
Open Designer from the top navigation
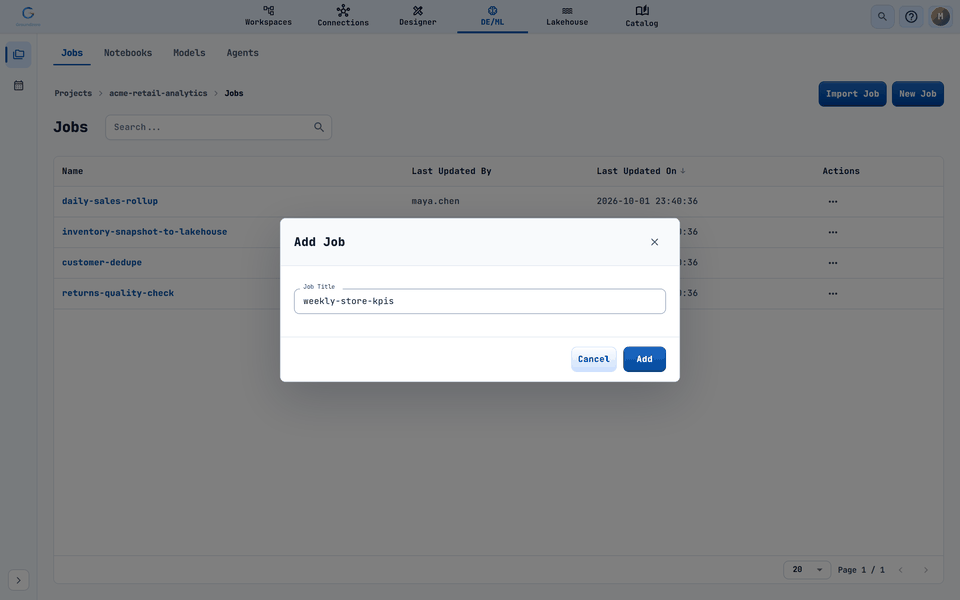pyautogui.click(x=418, y=16)
